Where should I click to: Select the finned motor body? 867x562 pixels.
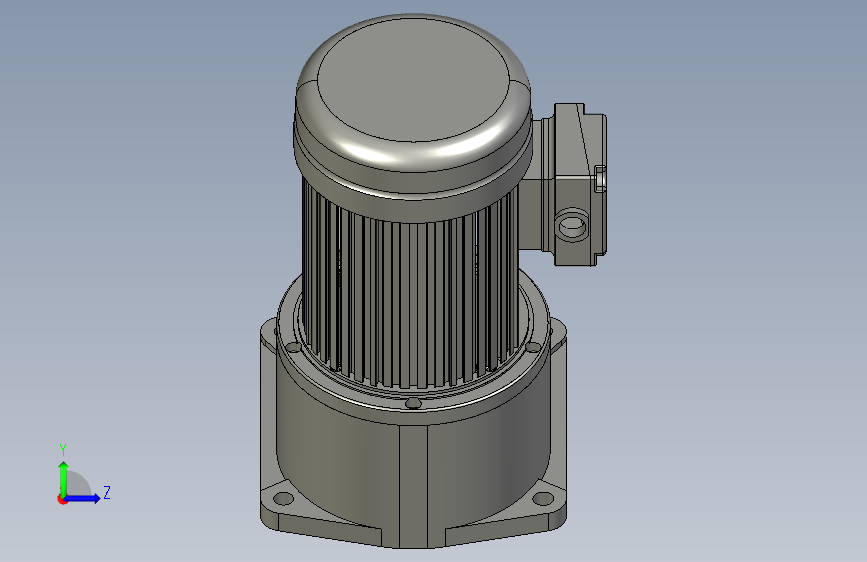(x=410, y=301)
